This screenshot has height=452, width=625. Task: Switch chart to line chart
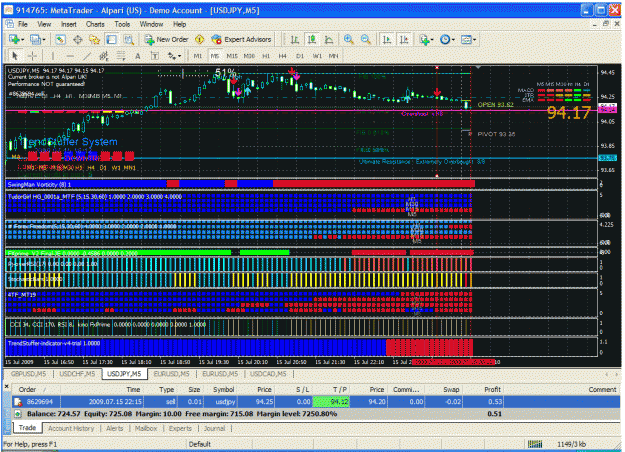pos(329,39)
